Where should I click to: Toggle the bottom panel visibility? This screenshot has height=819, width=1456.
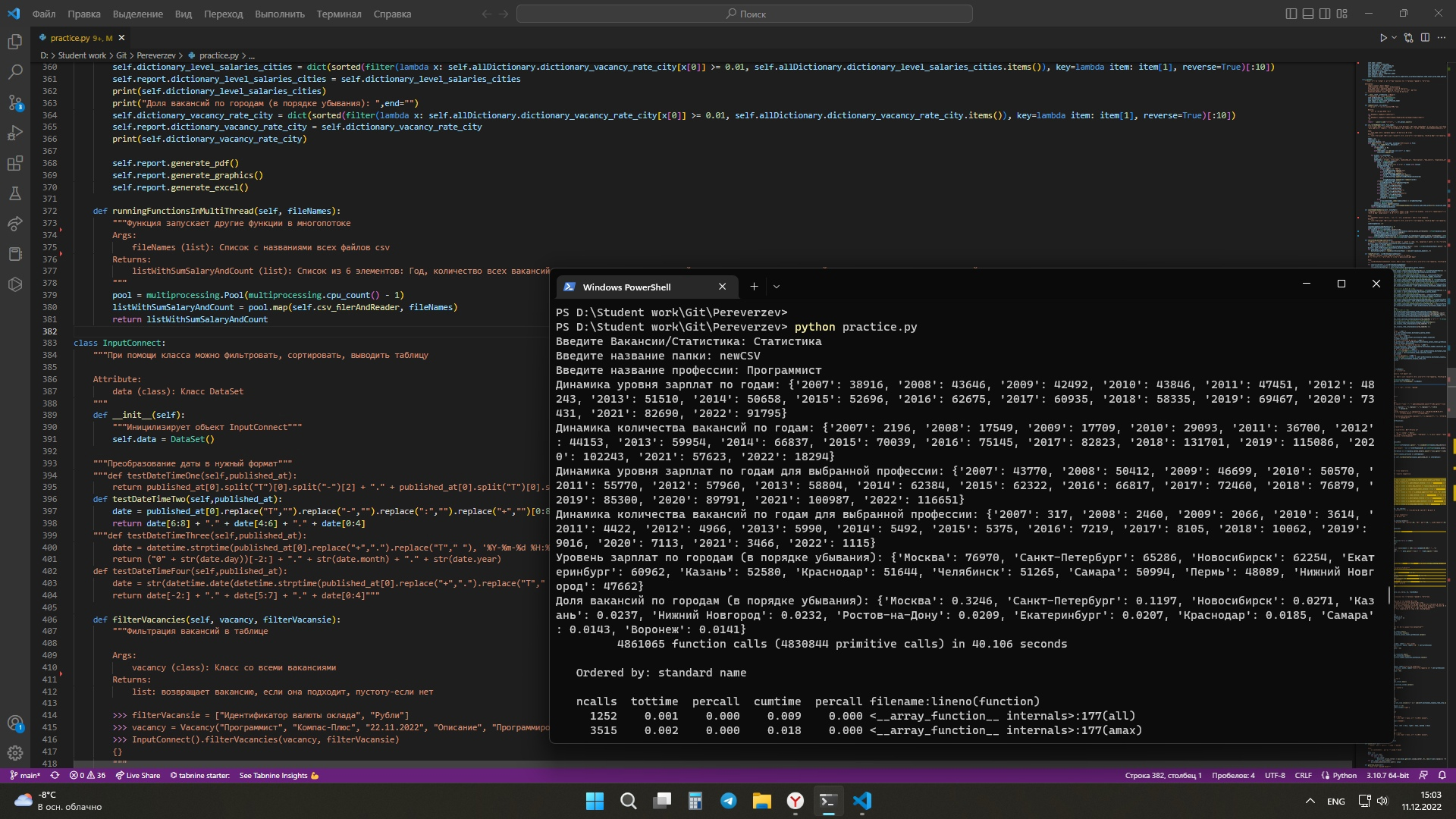[1307, 13]
